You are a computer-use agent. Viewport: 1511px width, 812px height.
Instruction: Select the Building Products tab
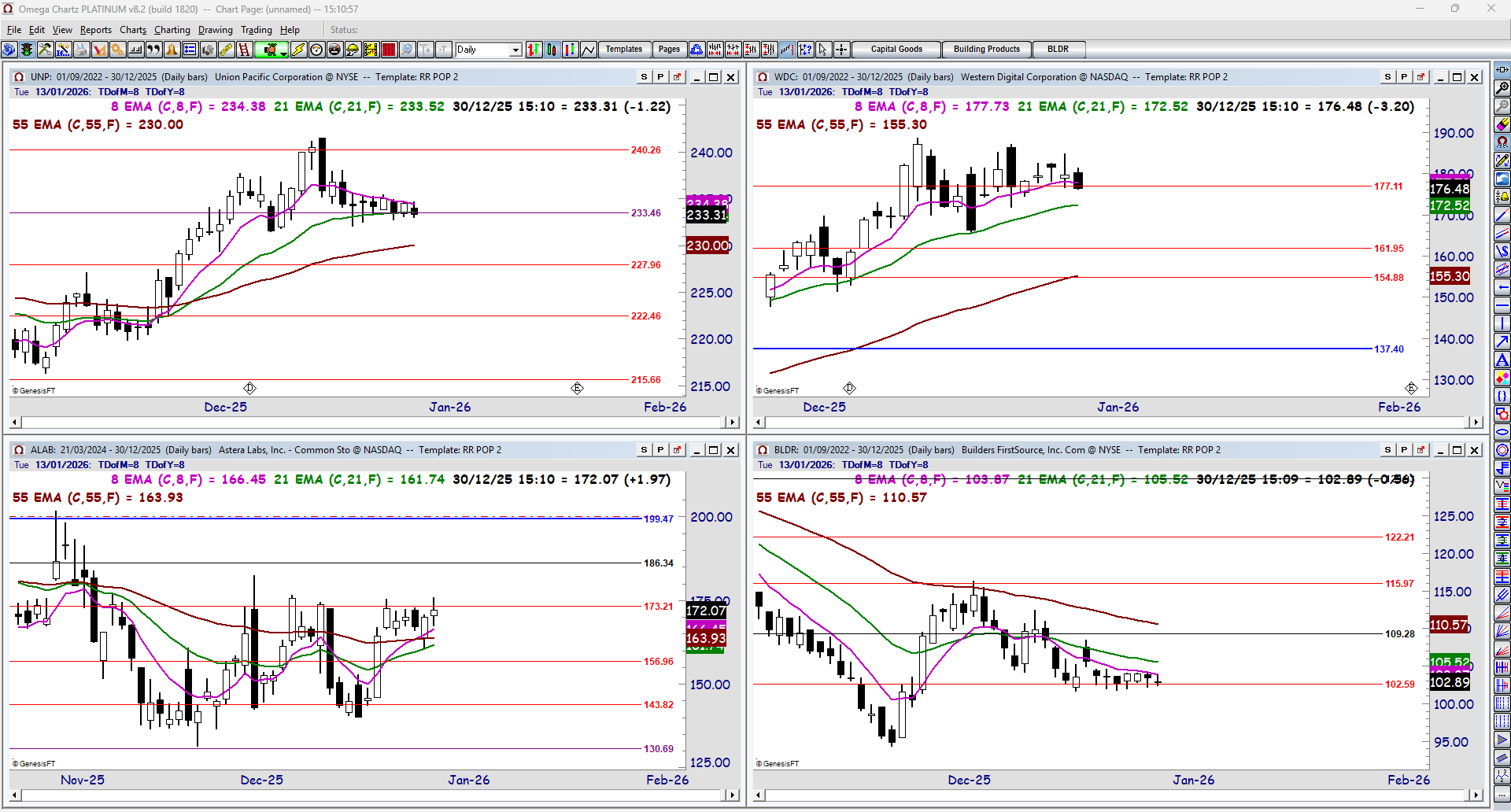click(x=986, y=49)
